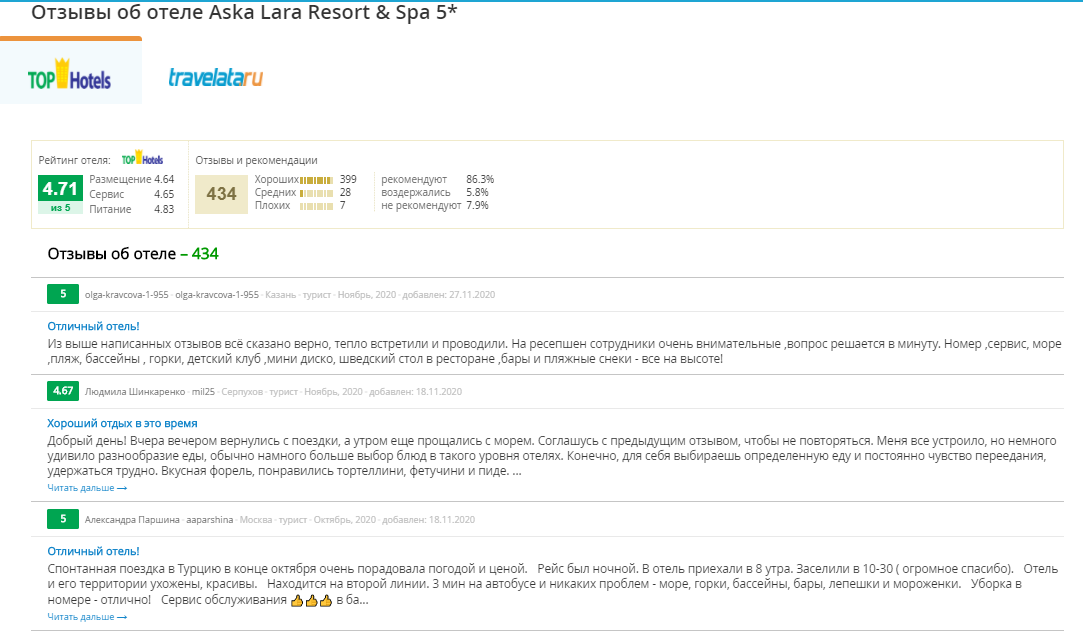Click the Средних reviews rating bar

coord(316,193)
